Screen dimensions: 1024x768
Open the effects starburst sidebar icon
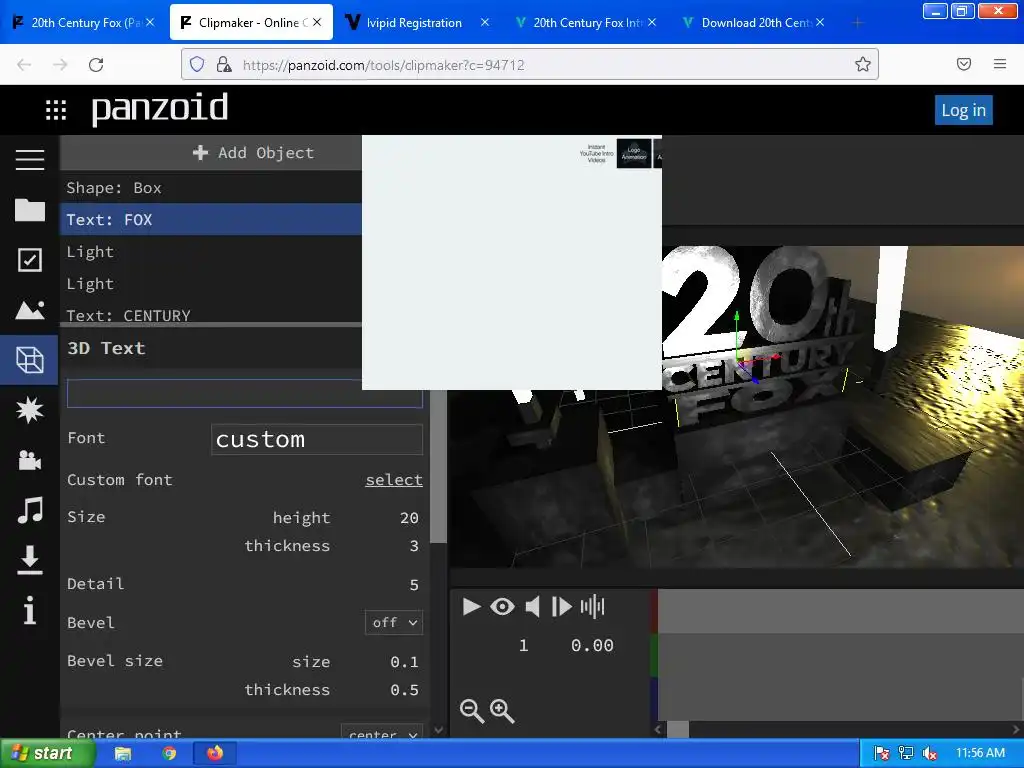pos(29,410)
